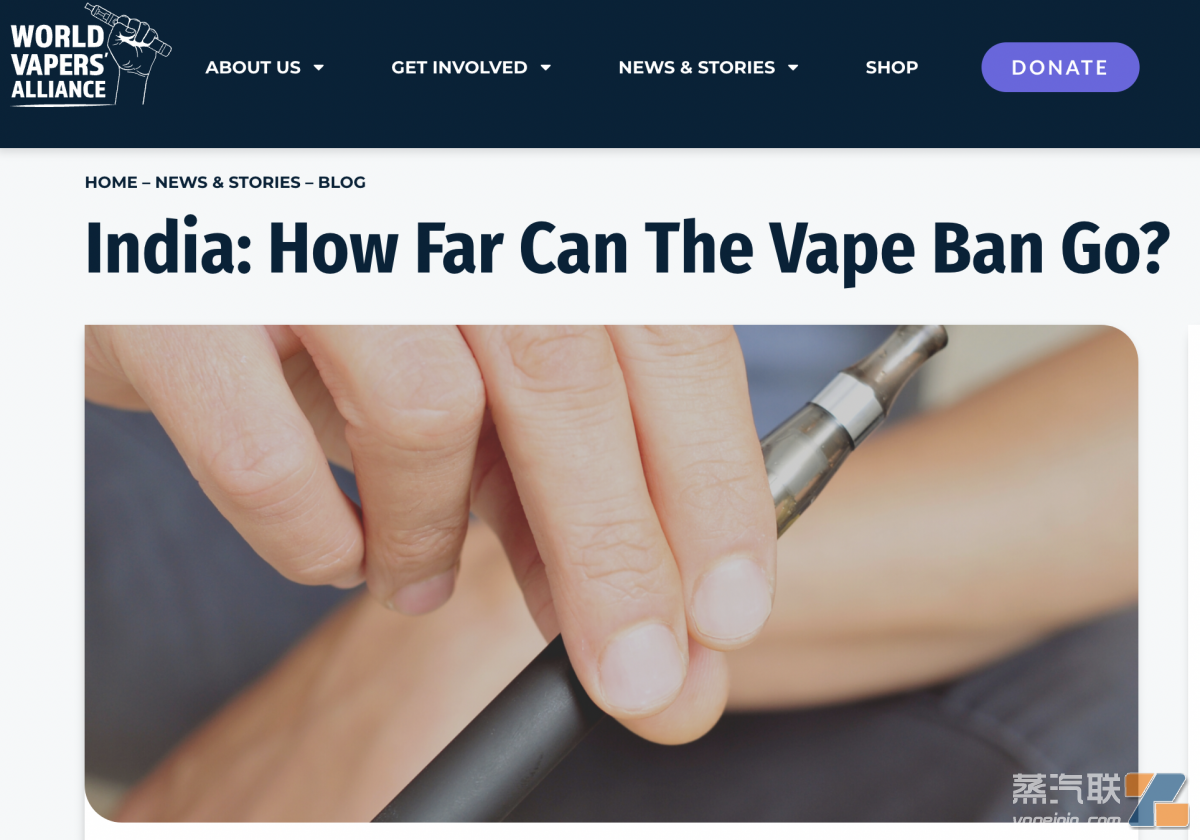This screenshot has height=840, width=1200.
Task: Expand the Get Involved dropdown arrow
Action: 546,68
